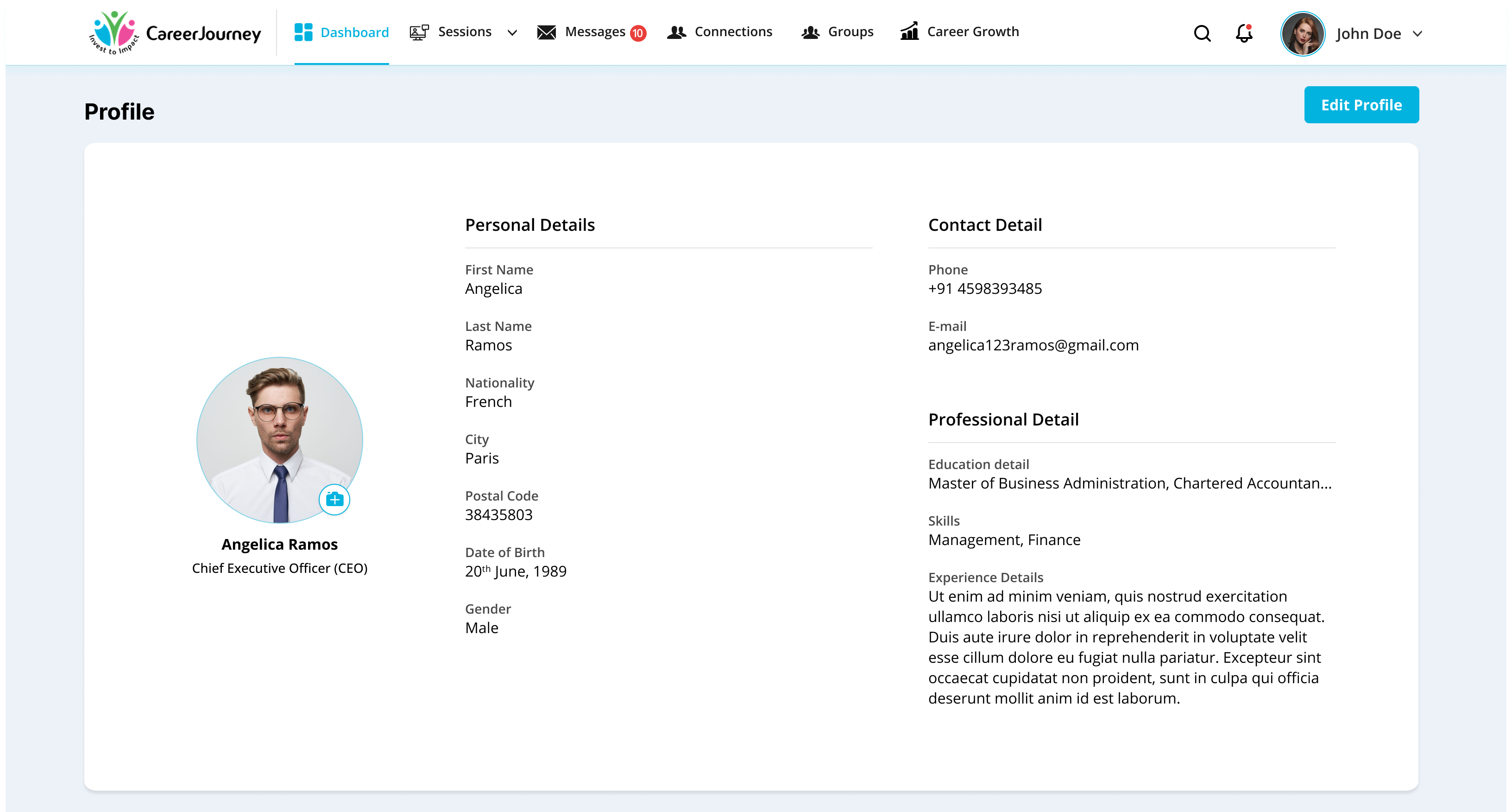
Task: Click the Postal Code value 38435803
Action: [499, 515]
